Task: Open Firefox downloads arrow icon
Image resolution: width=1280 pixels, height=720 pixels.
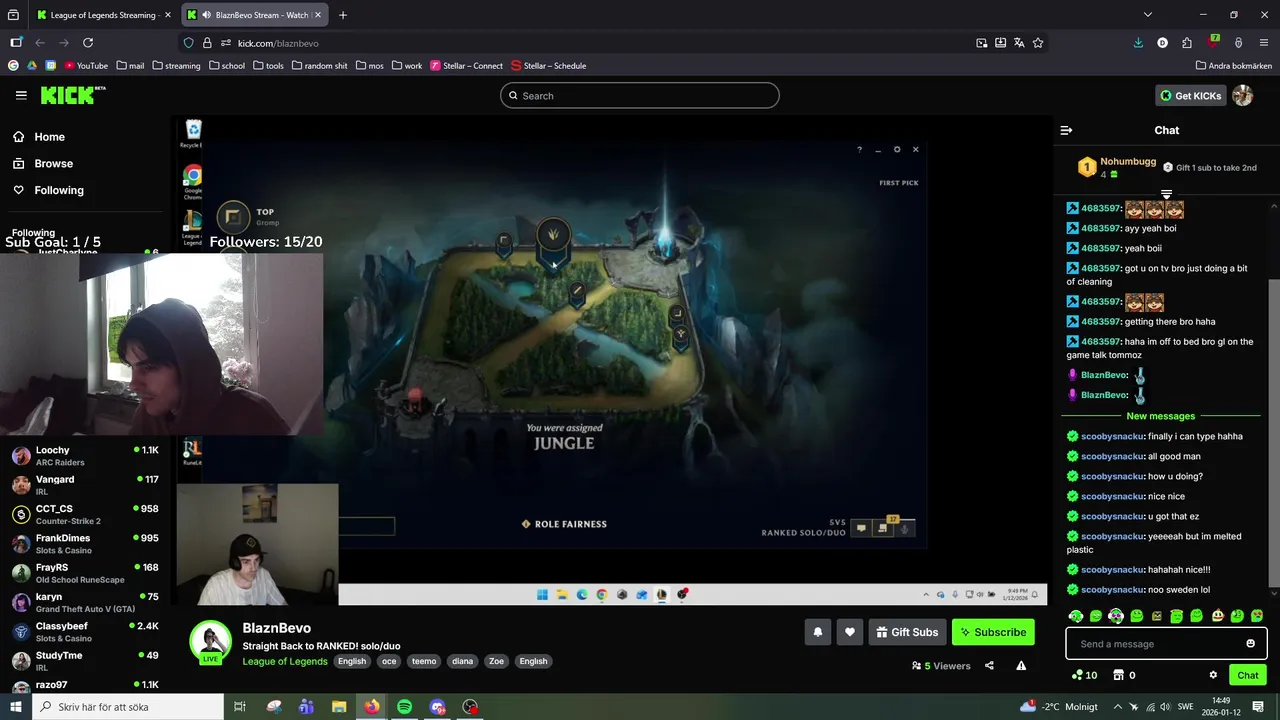Action: click(1138, 43)
